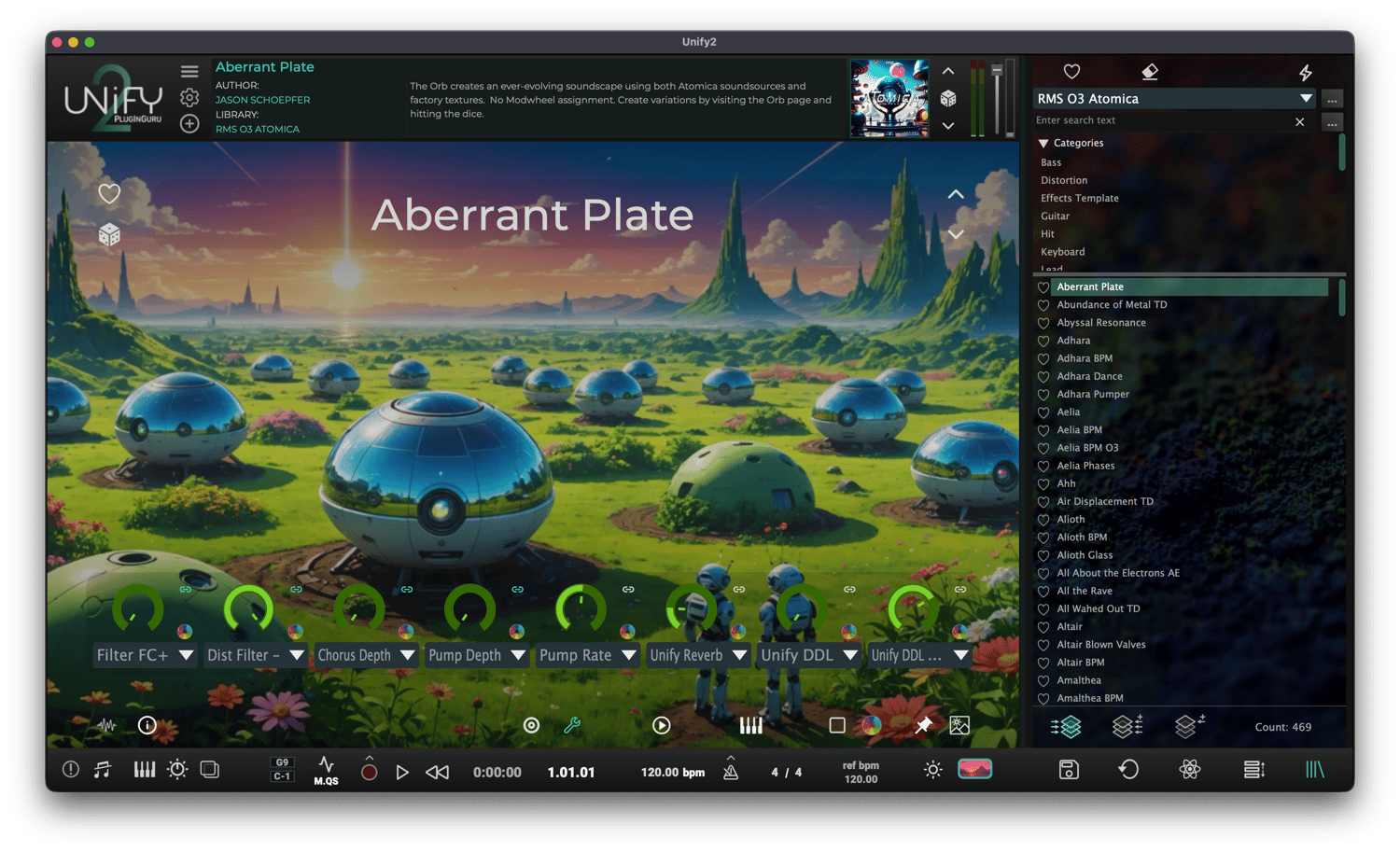This screenshot has width=1400, height=852.
Task: Click the panic exclamation icon in transport bar
Action: point(71,769)
